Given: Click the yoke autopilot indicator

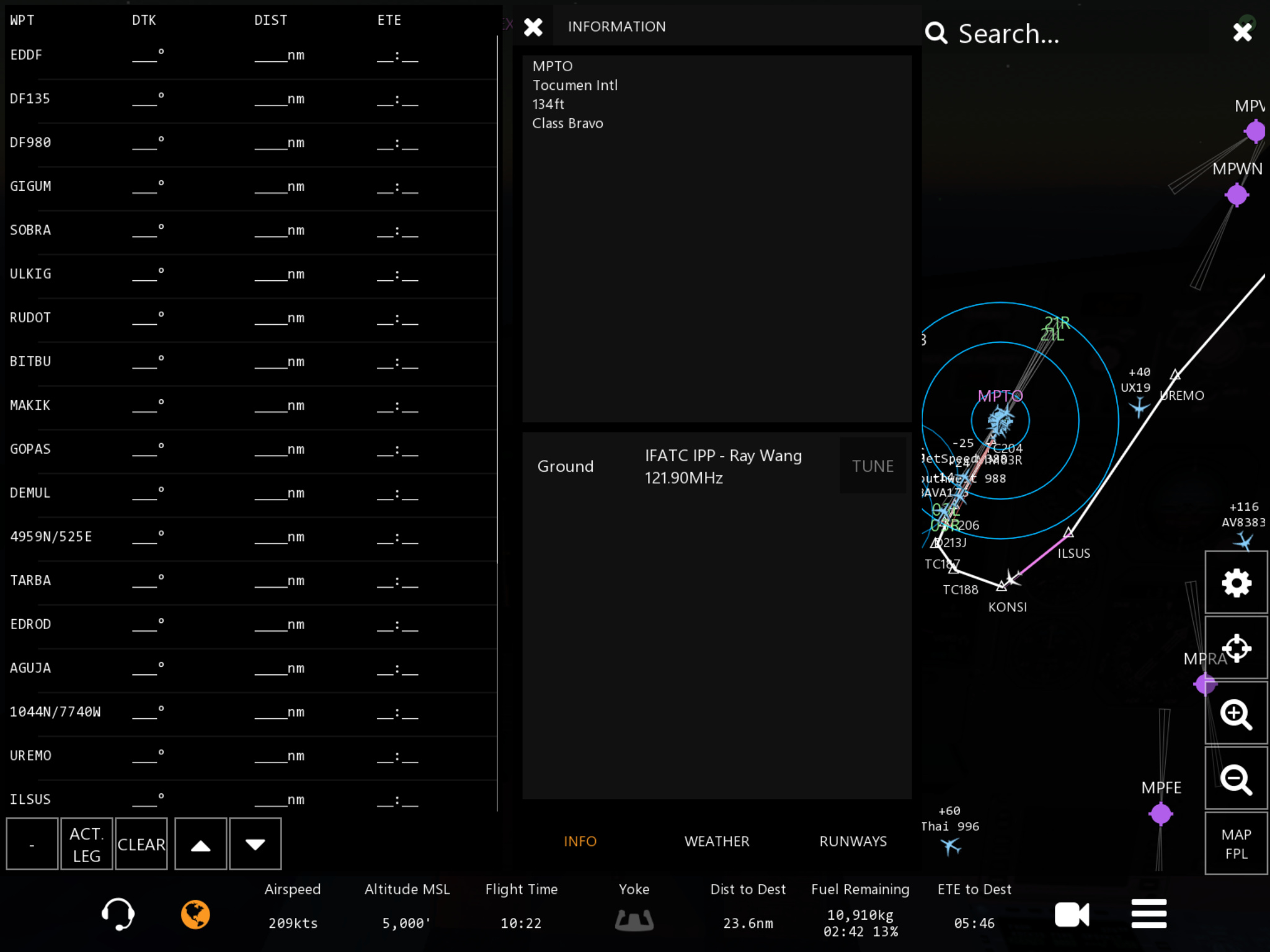Looking at the screenshot, I should tap(634, 919).
